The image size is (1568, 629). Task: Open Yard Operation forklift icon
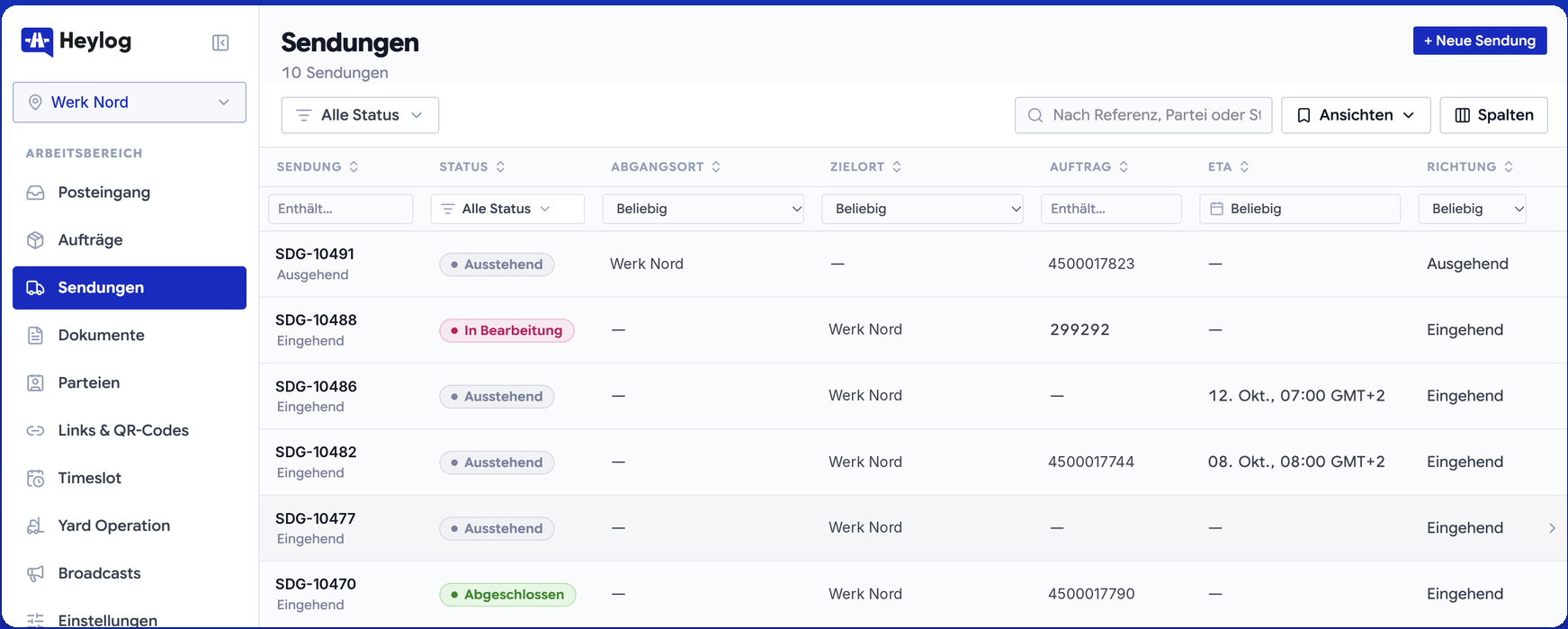coord(35,526)
